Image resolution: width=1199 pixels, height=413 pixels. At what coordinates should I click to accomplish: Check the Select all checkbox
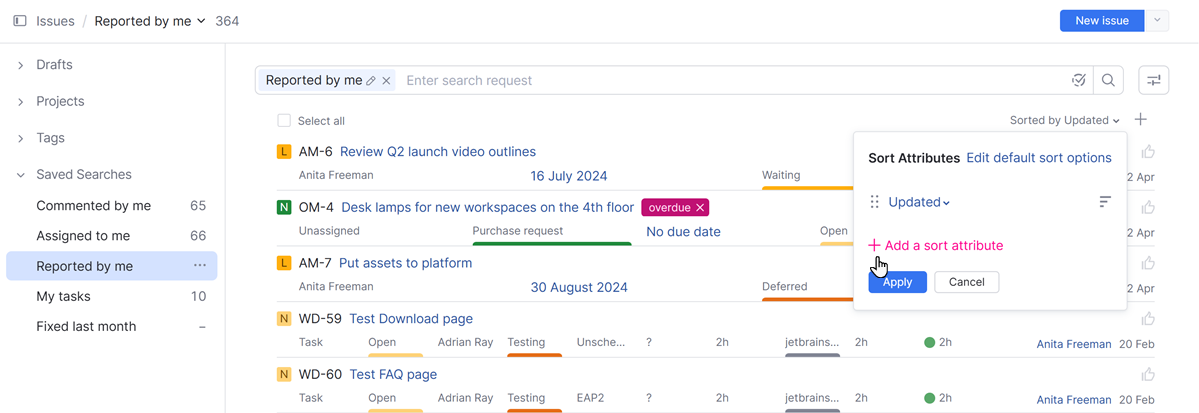[284, 121]
